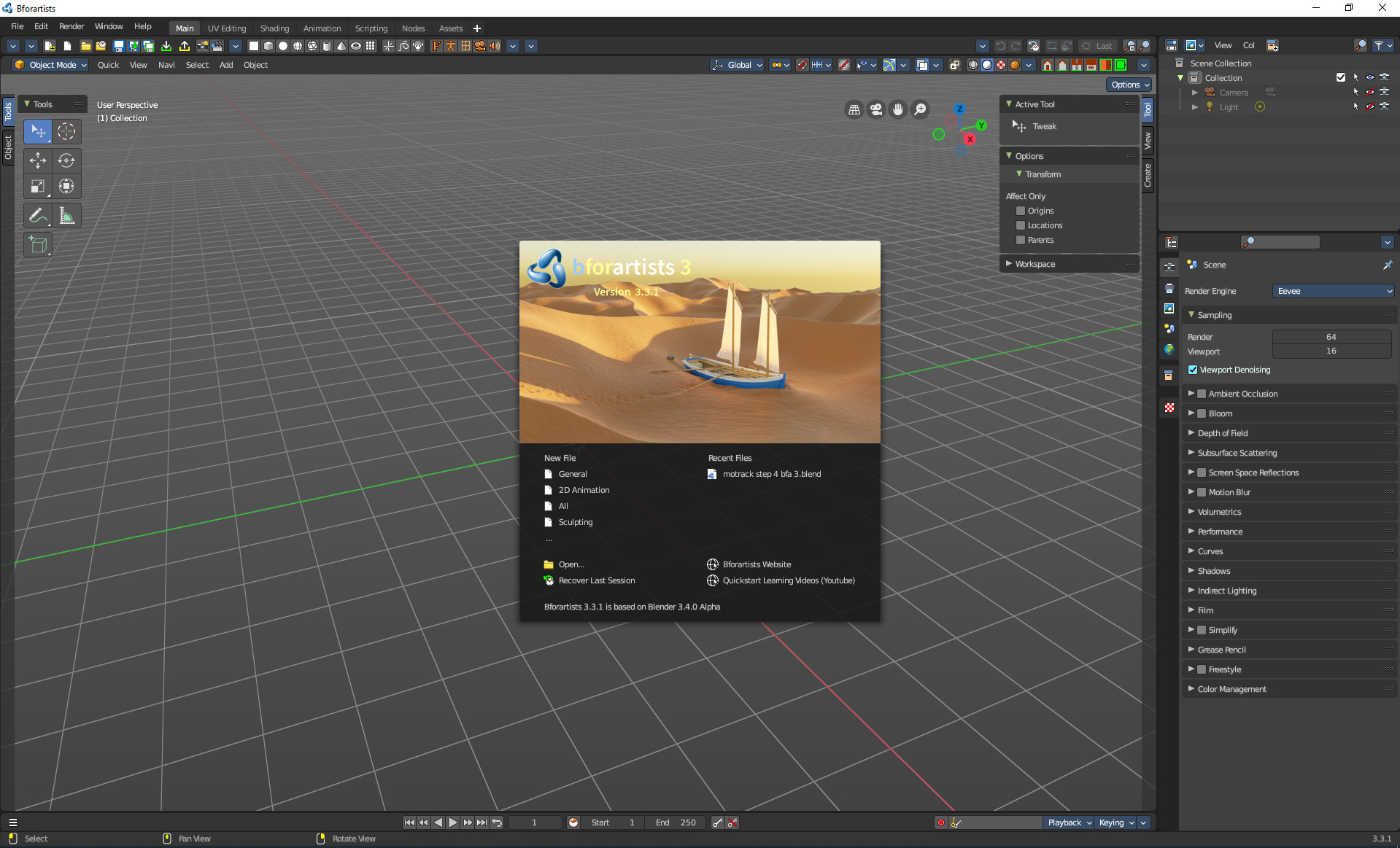Open World Properties via the globe icon
Image resolution: width=1400 pixels, height=848 pixels.
pyautogui.click(x=1169, y=349)
